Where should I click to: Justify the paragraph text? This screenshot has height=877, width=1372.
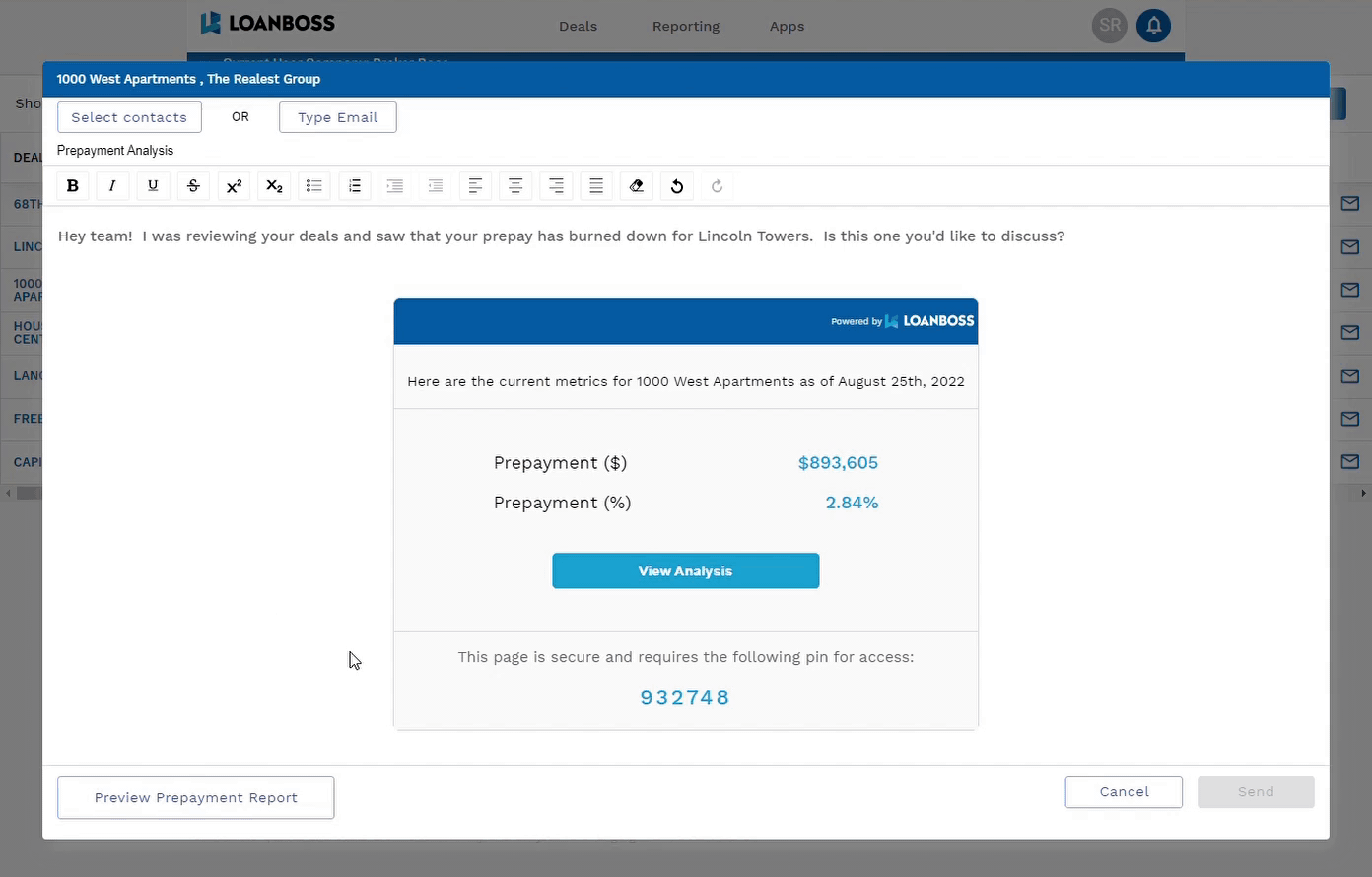(x=596, y=186)
